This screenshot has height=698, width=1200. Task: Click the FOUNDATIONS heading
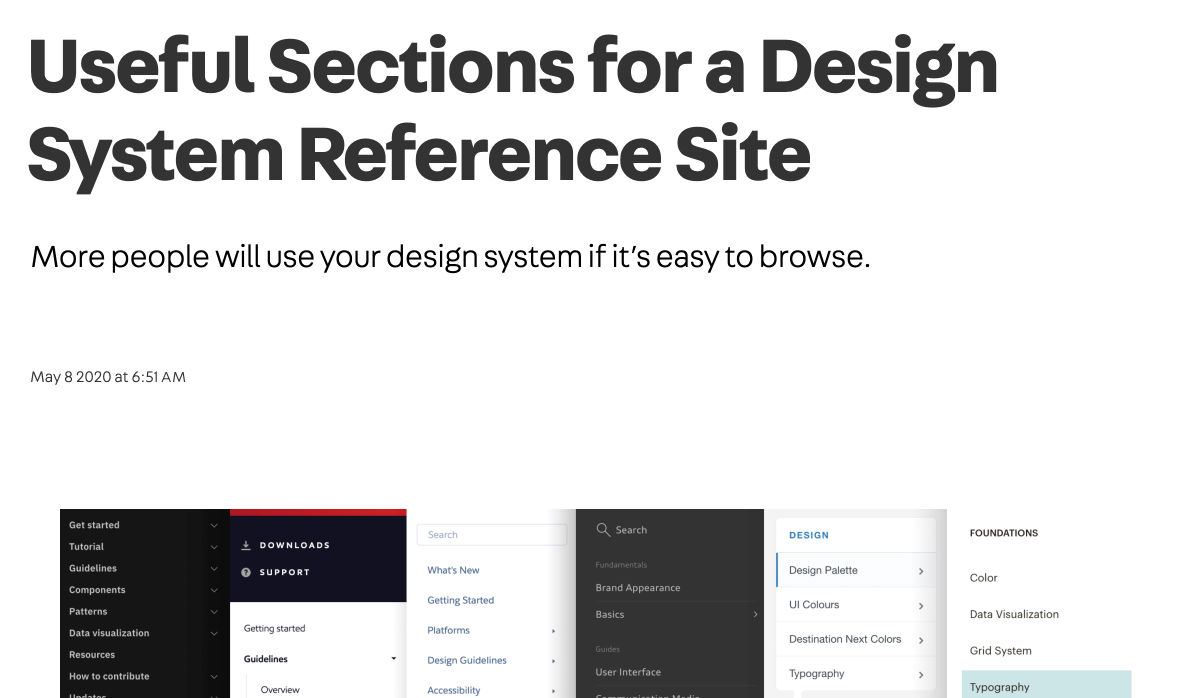[x=1004, y=533]
